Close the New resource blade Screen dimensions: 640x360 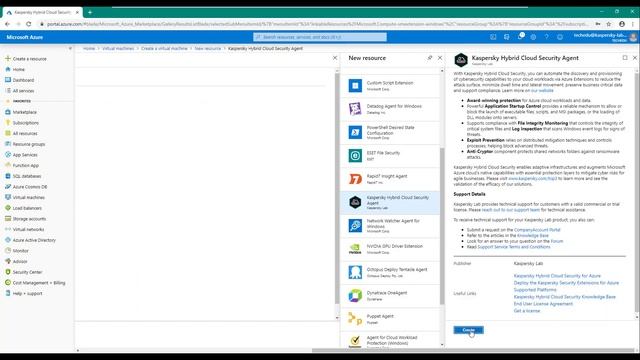(440, 58)
